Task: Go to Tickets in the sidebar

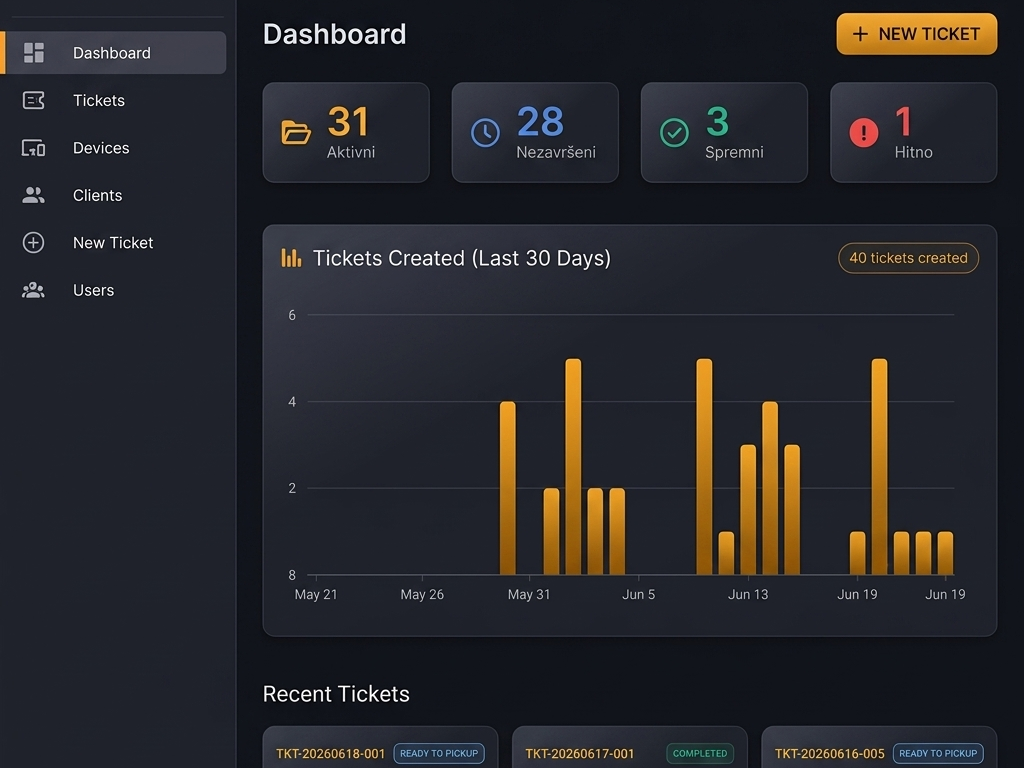Action: (x=114, y=101)
